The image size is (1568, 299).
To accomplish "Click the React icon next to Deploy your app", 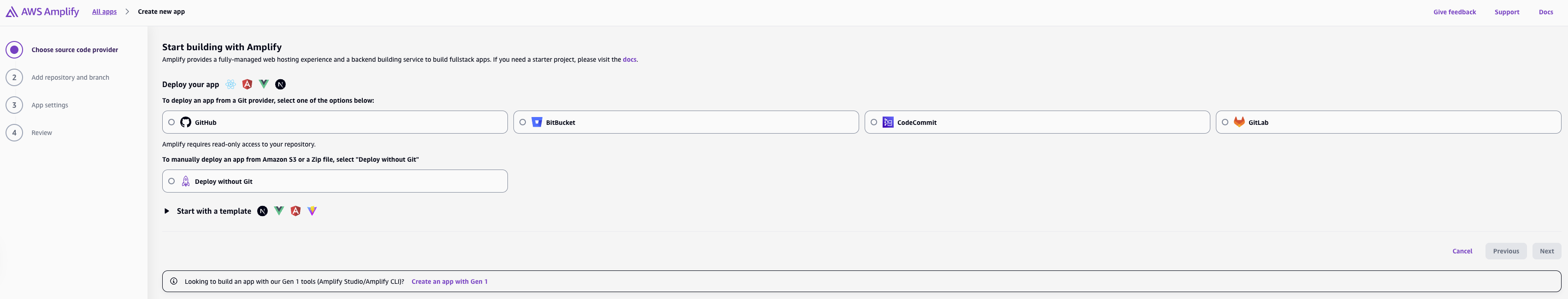I will 231,84.
